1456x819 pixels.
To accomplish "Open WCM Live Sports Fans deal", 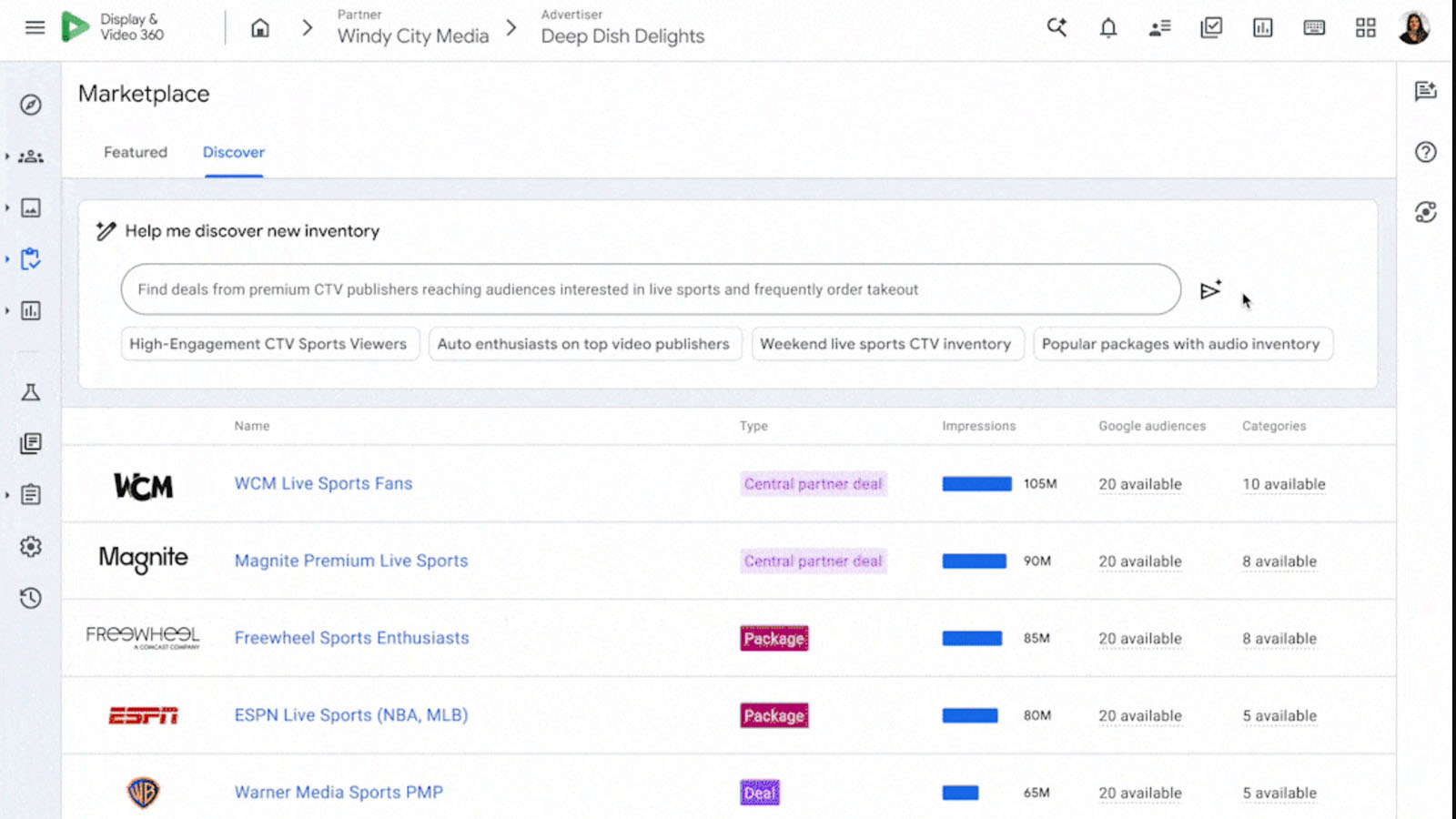I will point(323,483).
